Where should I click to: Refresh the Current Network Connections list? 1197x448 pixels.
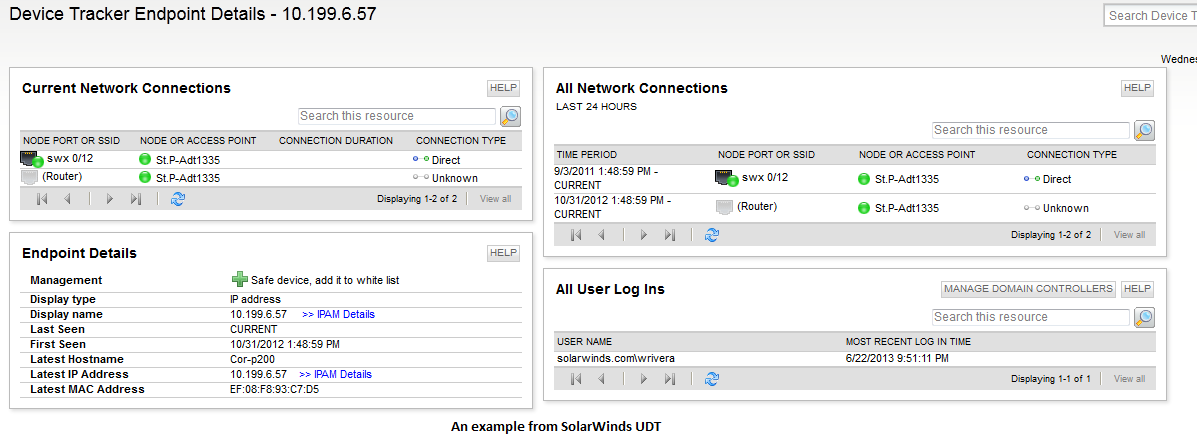tap(178, 199)
